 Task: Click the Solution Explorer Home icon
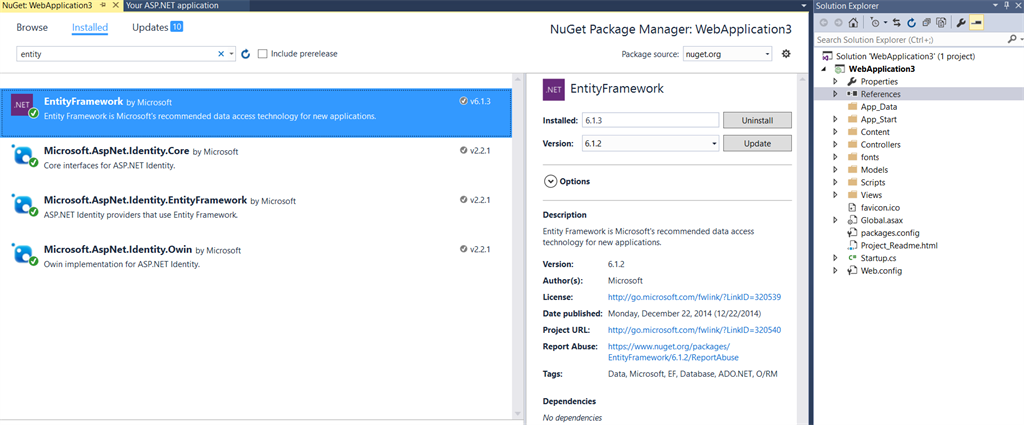(x=853, y=22)
